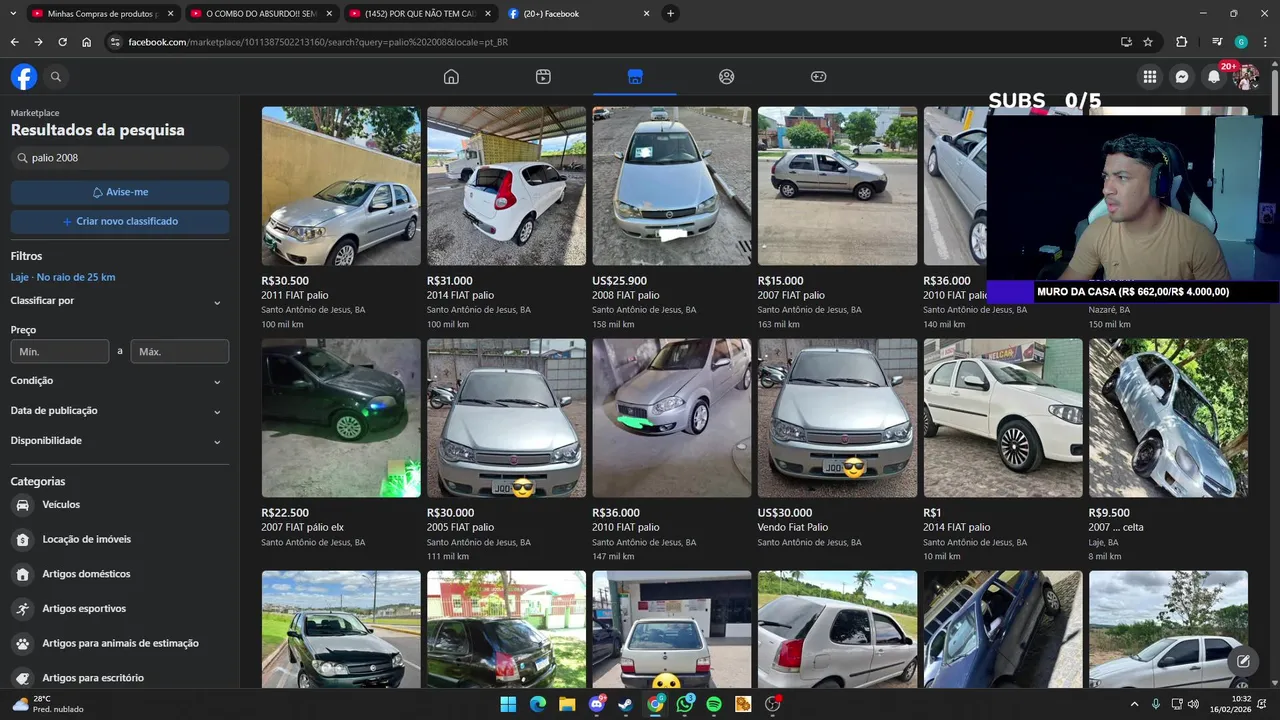This screenshot has width=1280, height=720.
Task: Open R$9.500 2007 celta photo
Action: pyautogui.click(x=1168, y=418)
